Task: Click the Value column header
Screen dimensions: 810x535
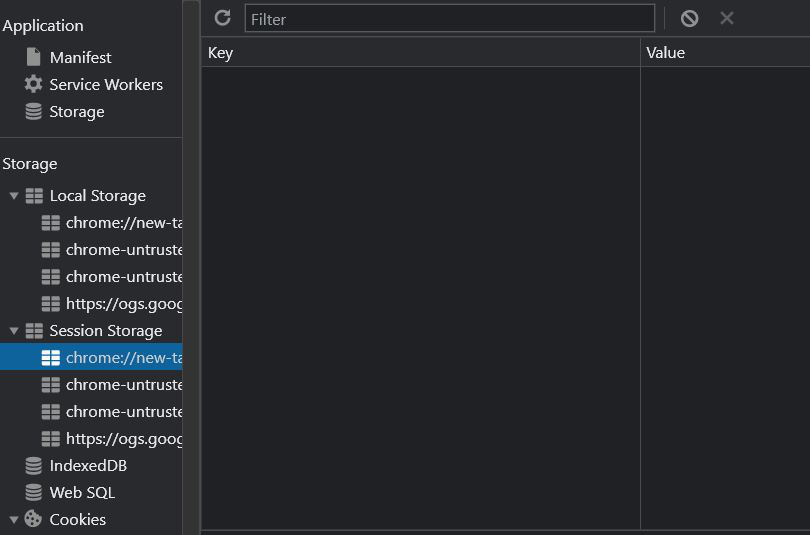Action: [724, 53]
